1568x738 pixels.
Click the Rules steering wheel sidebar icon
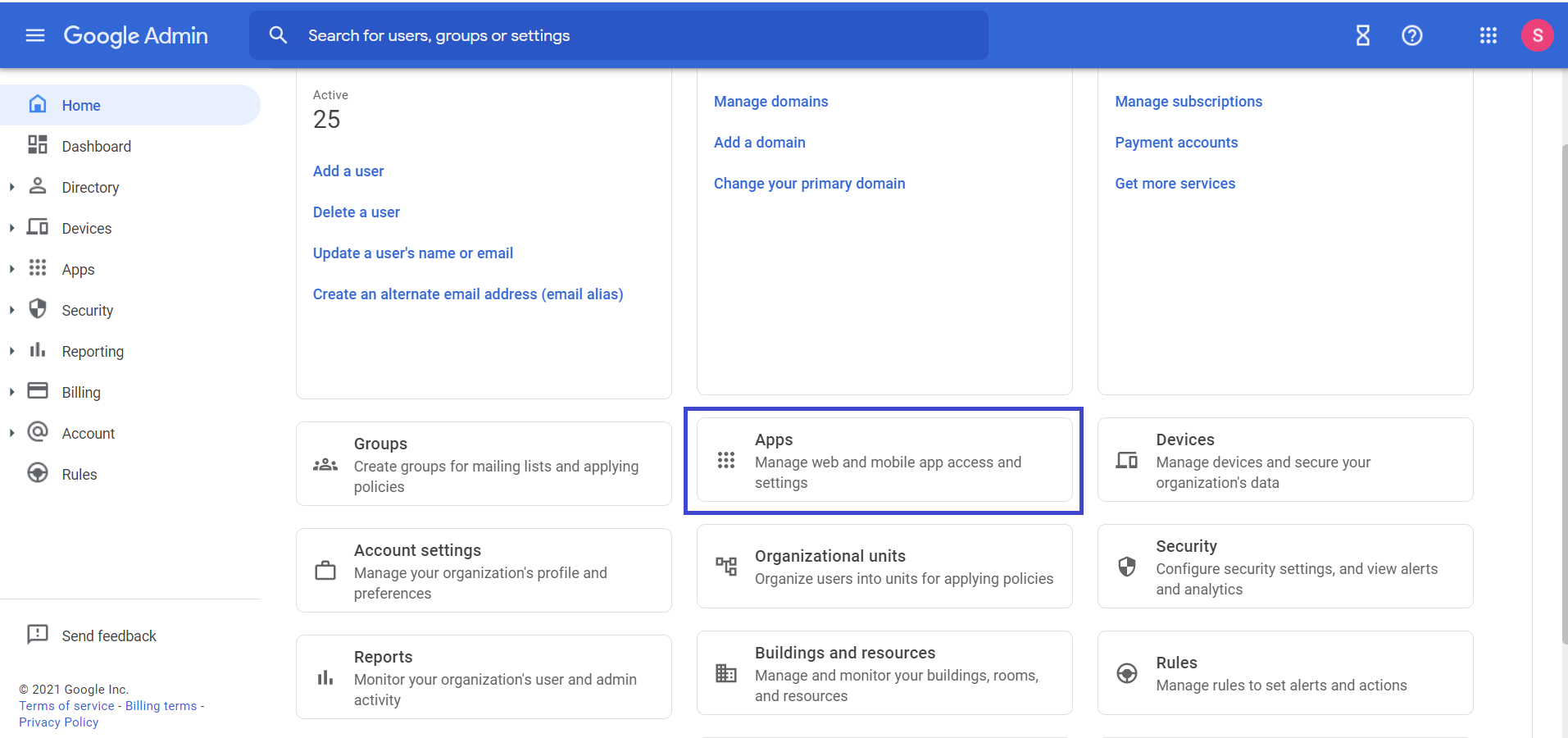[38, 473]
